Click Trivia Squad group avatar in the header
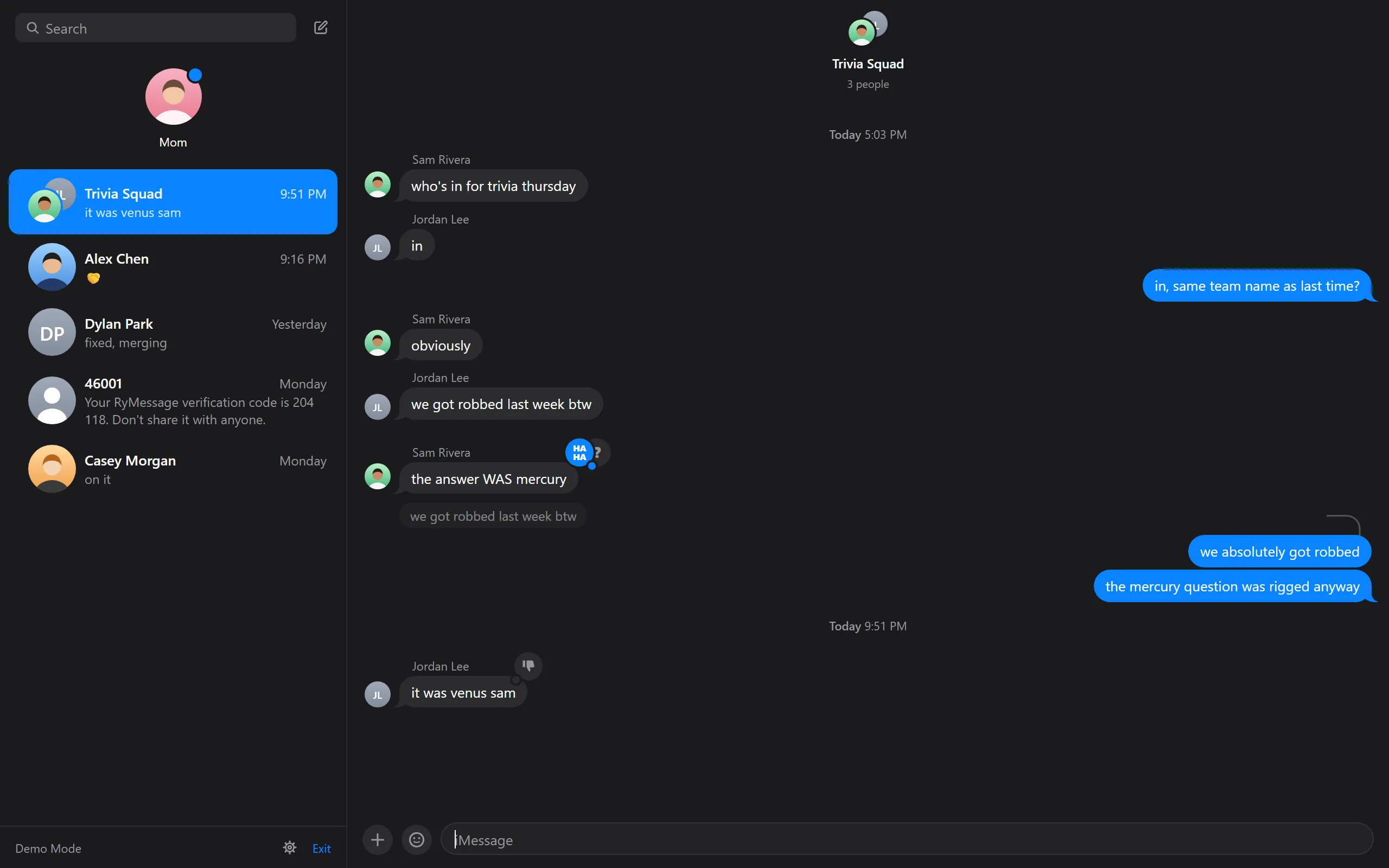1389x868 pixels. pyautogui.click(x=868, y=28)
